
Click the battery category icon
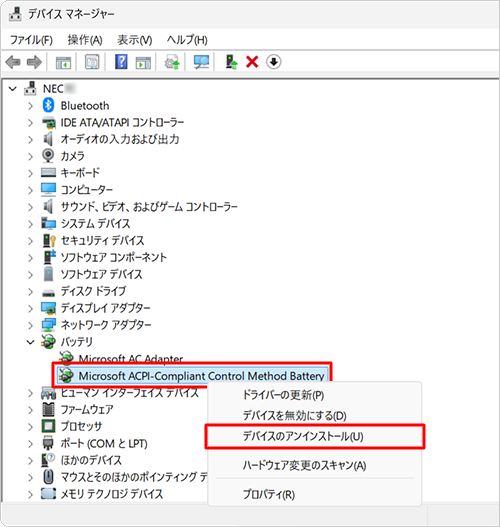pyautogui.click(x=48, y=341)
